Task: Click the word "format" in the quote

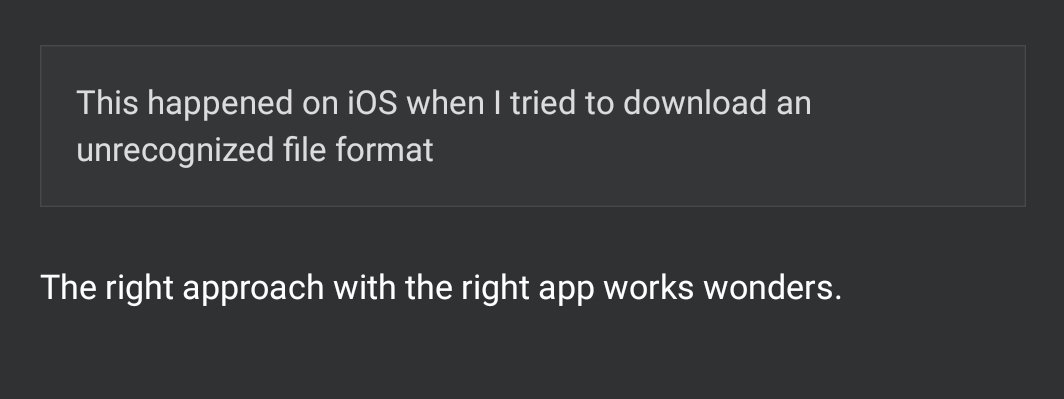Action: (384, 150)
